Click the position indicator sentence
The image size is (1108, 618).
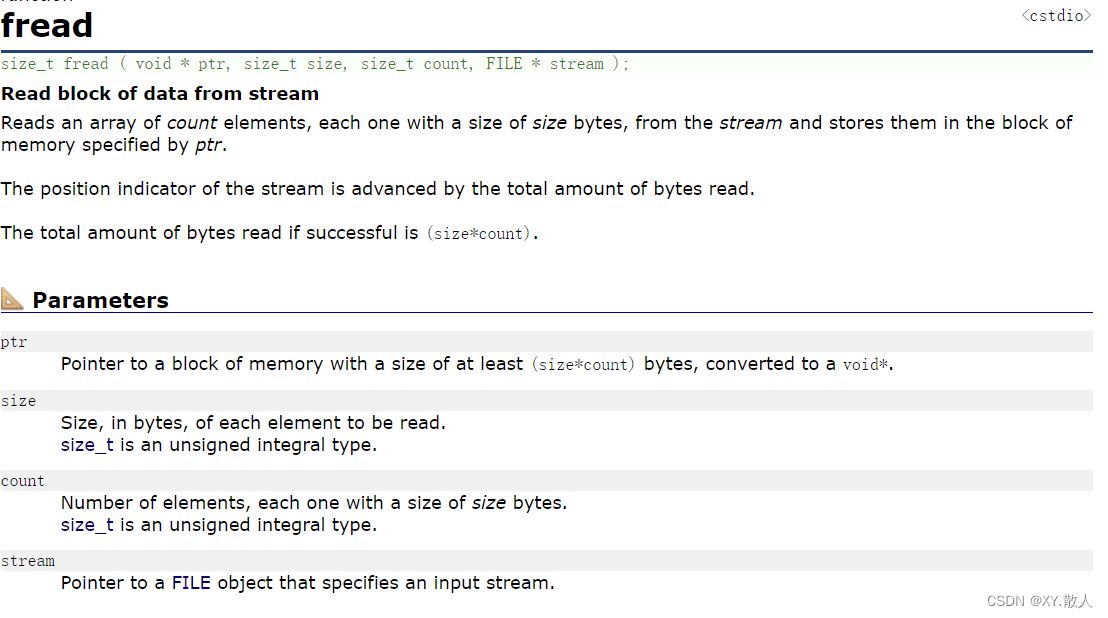(x=377, y=189)
